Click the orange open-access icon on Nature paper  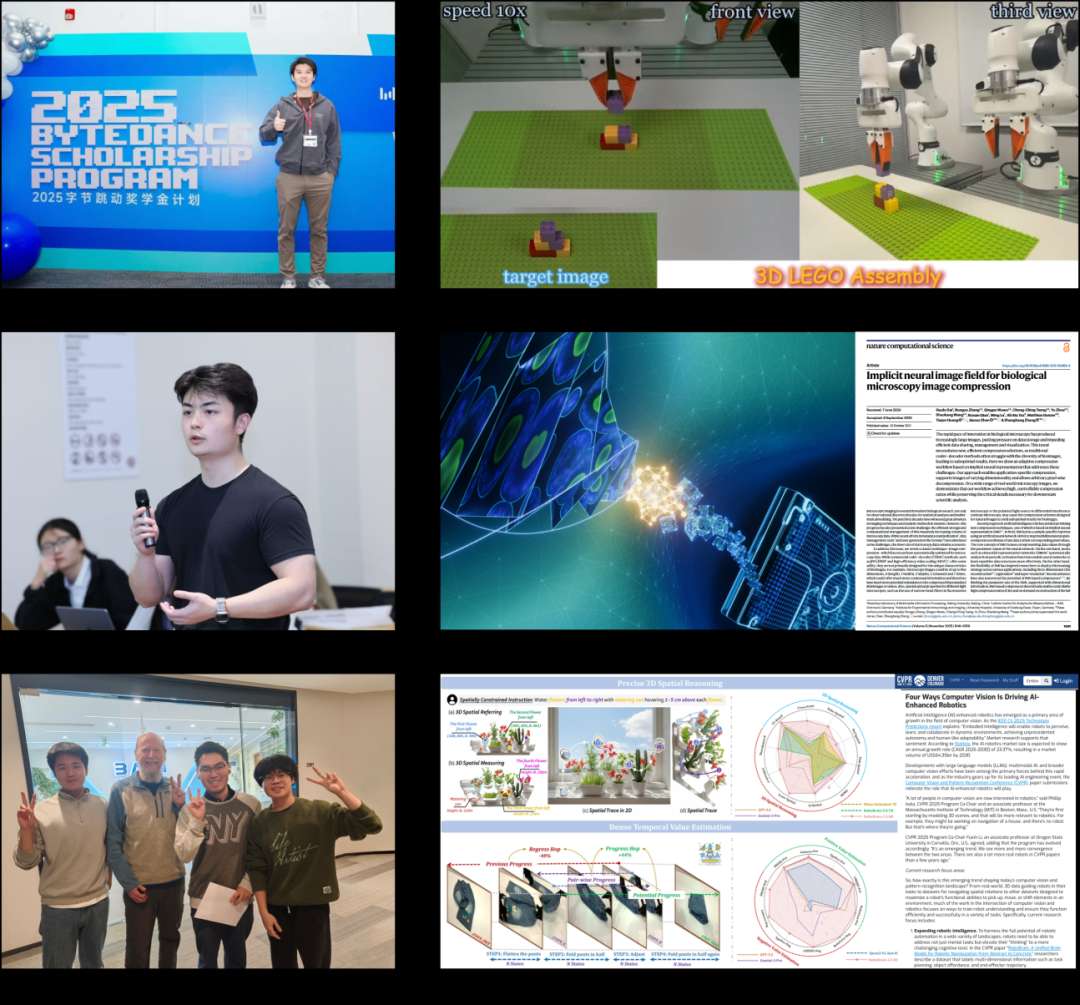(x=1067, y=346)
